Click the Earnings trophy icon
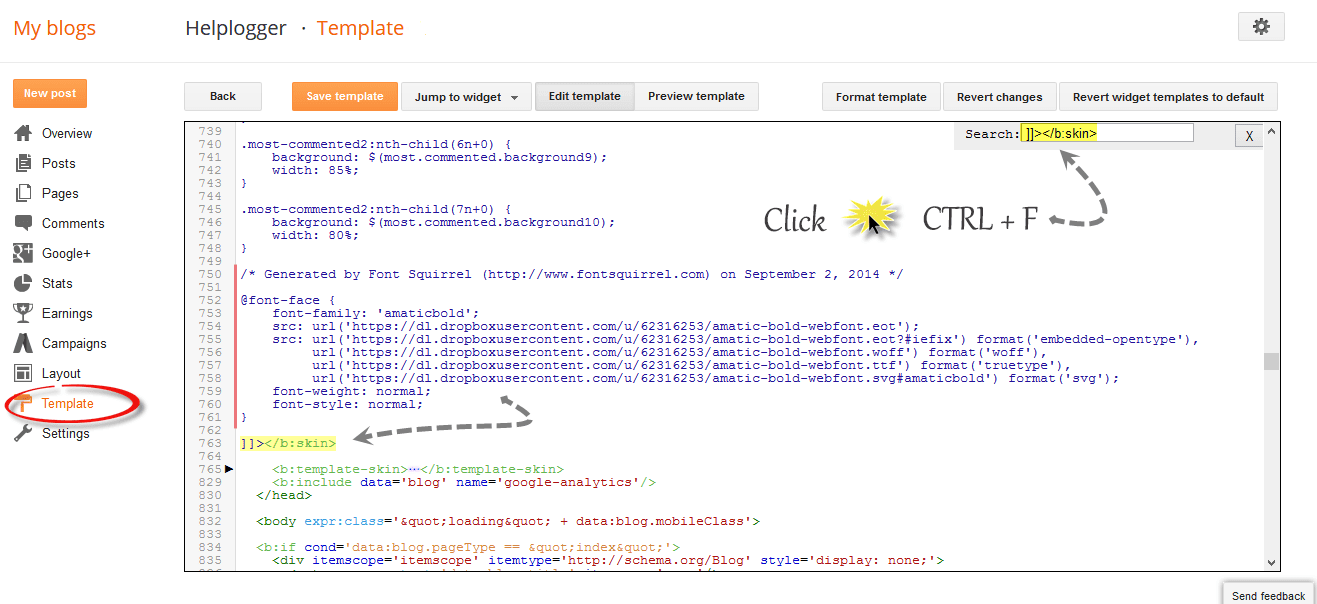Image resolution: width=1317 pixels, height=604 pixels. click(23, 313)
